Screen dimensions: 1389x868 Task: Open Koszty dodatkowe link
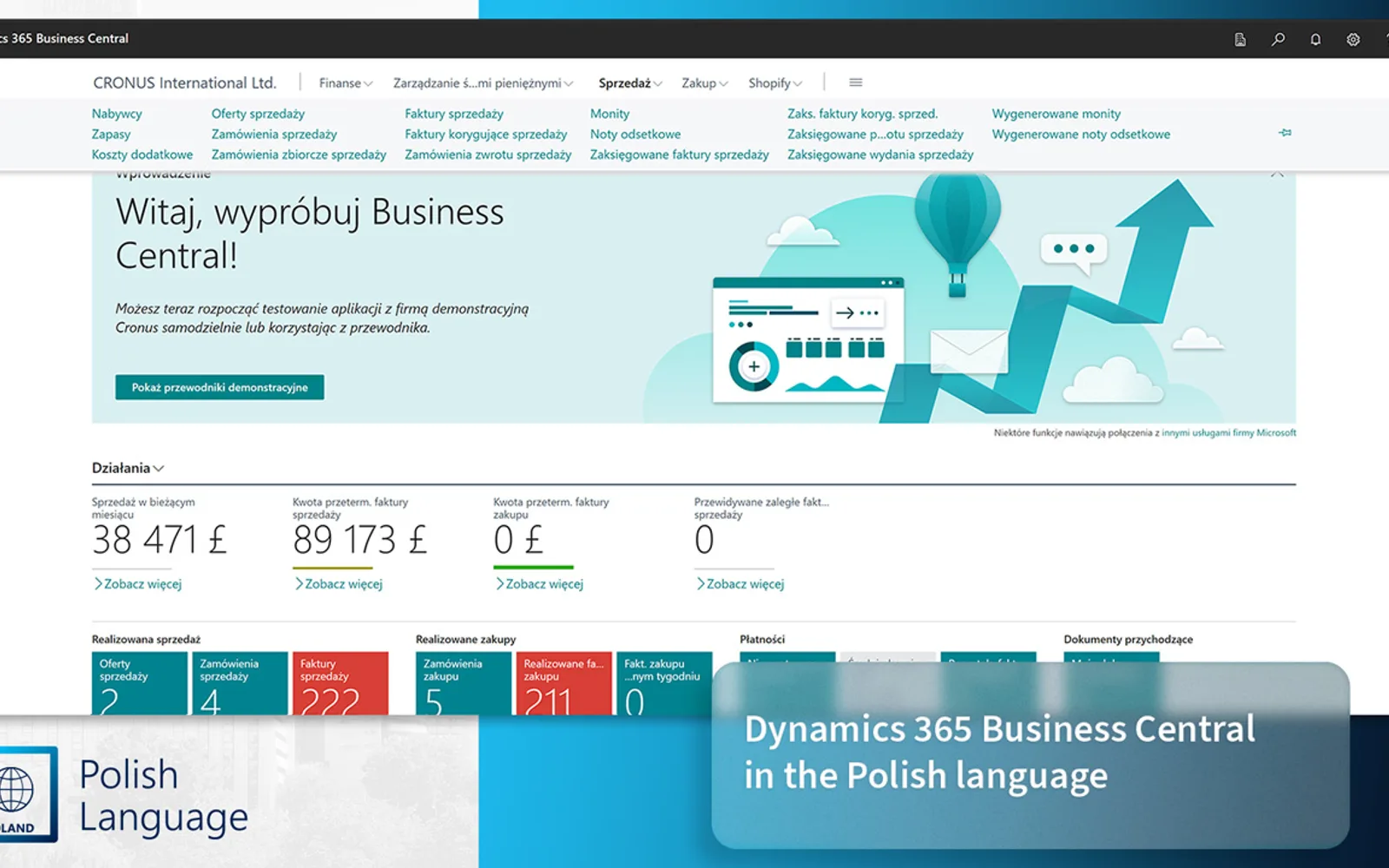[x=142, y=155]
